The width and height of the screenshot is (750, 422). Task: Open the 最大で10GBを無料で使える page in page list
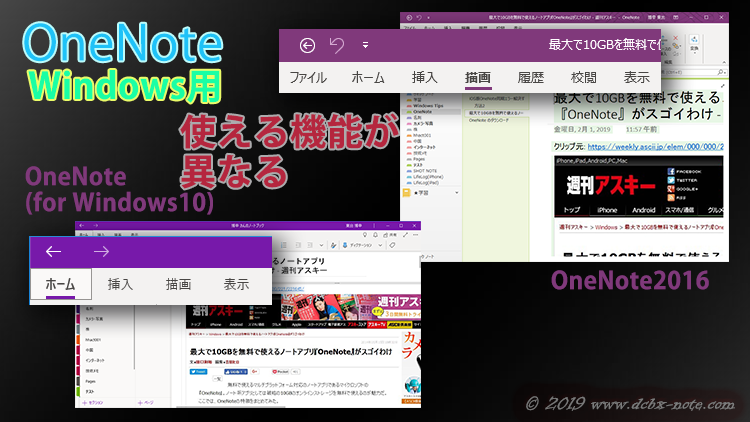[x=496, y=113]
